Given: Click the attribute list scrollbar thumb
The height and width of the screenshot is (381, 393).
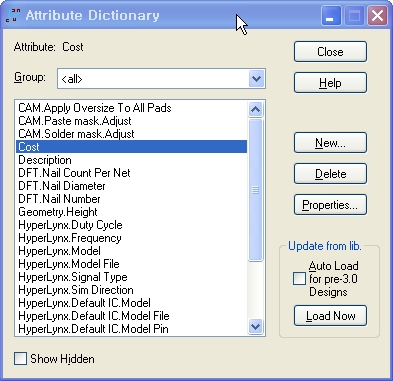Looking at the screenshot, I should 256,190.
